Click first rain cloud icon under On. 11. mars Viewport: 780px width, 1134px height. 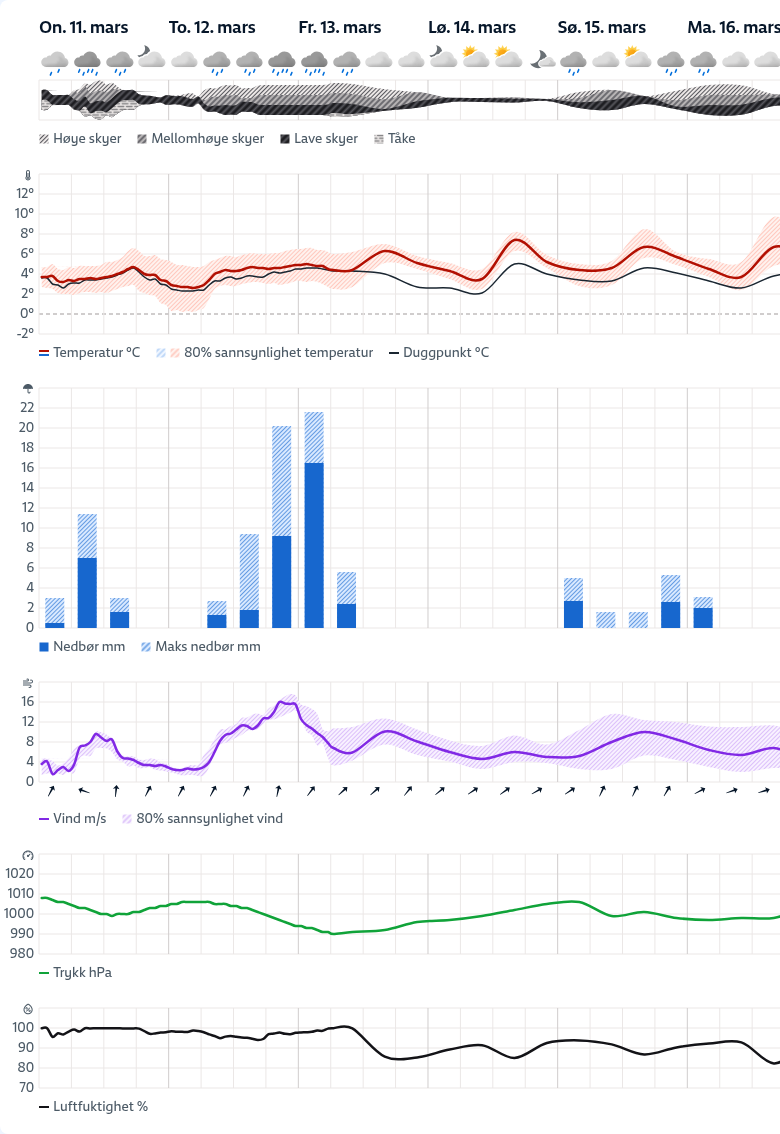tap(55, 63)
